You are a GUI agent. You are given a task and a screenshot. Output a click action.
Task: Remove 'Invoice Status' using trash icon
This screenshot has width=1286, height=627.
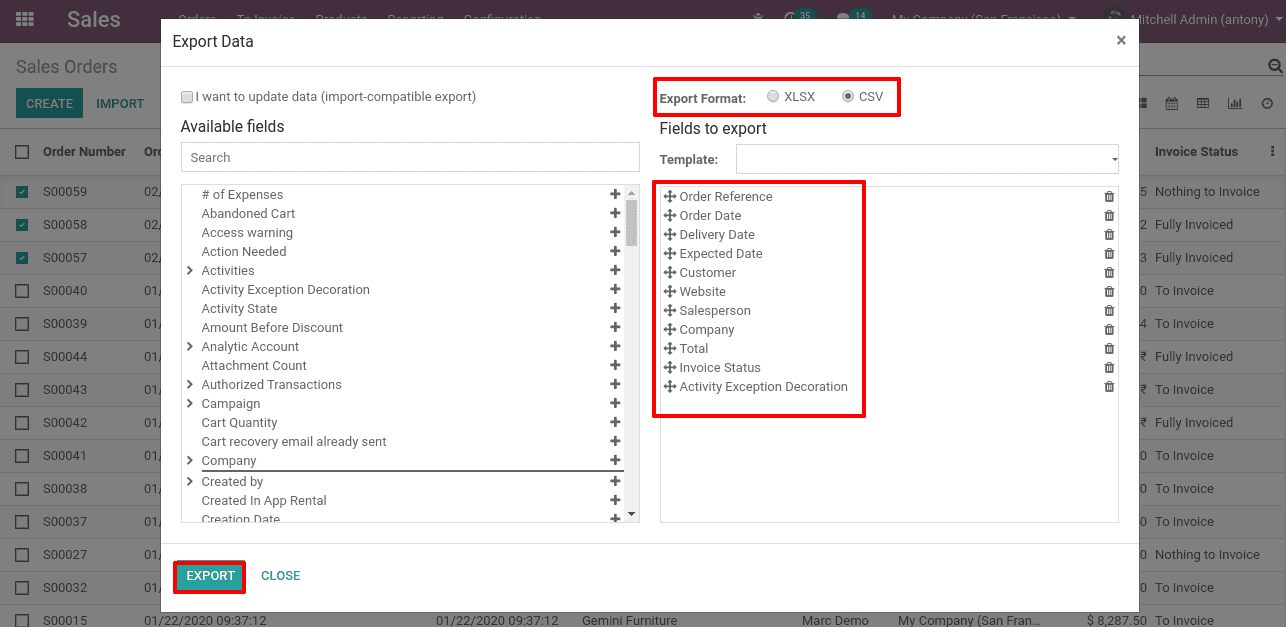tap(1109, 368)
